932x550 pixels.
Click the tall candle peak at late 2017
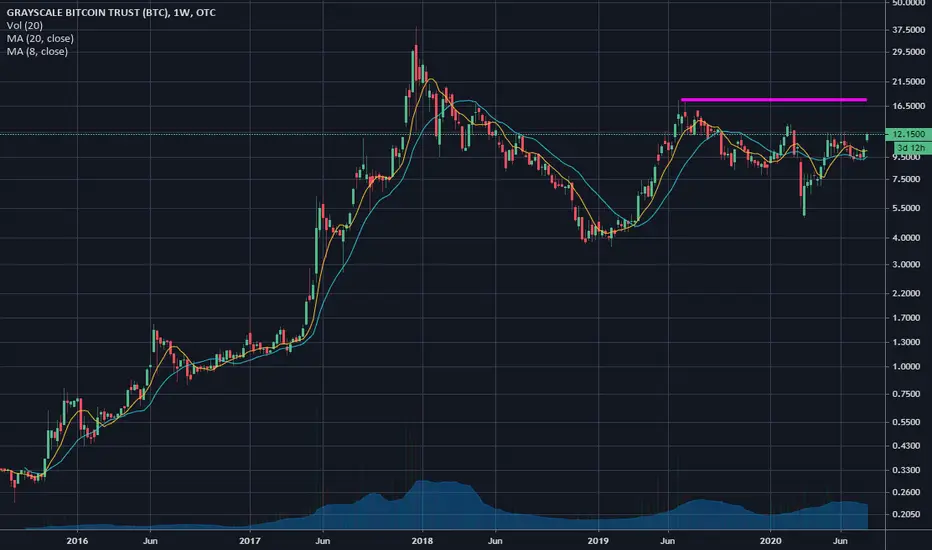(x=416, y=59)
